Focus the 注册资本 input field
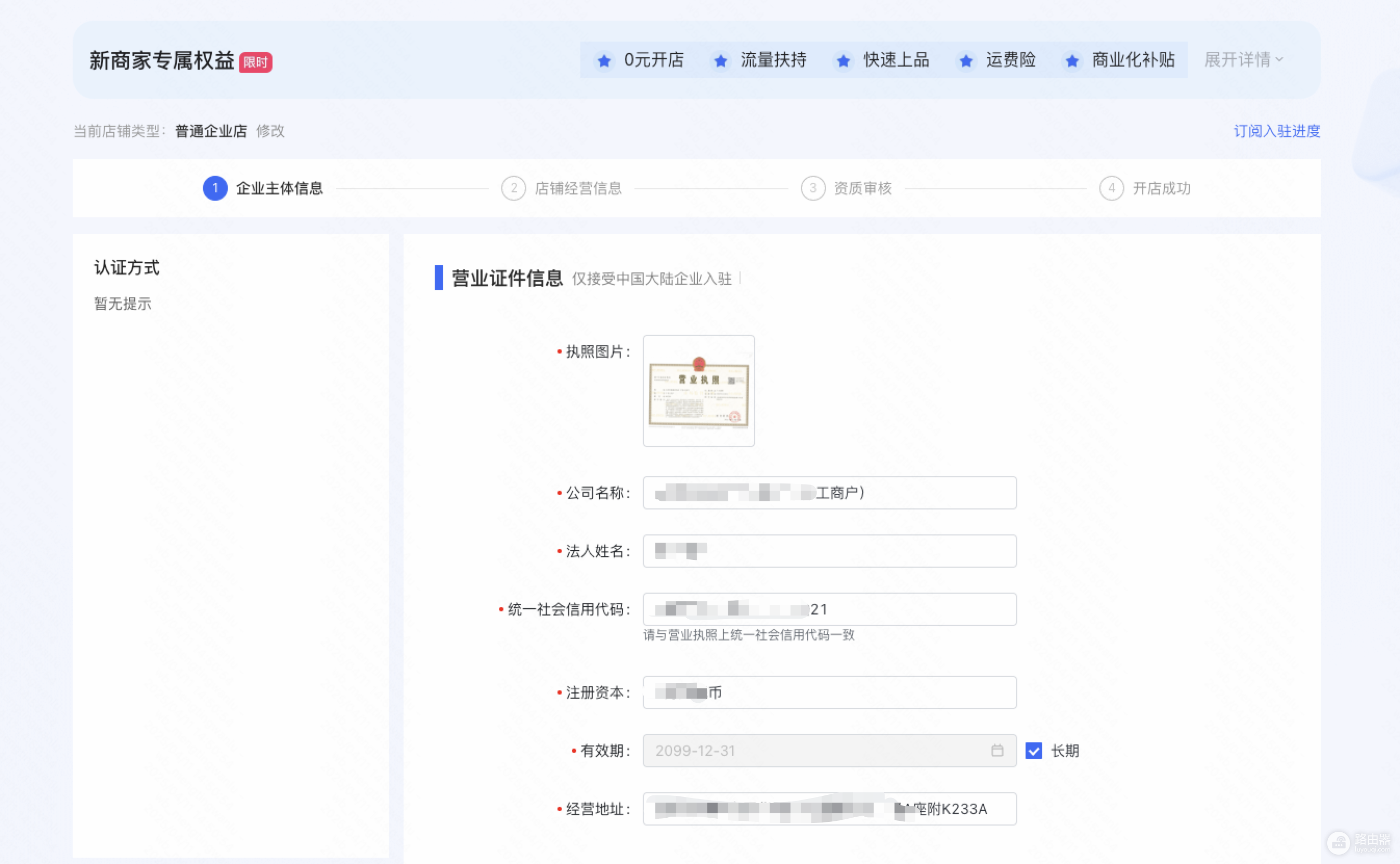This screenshot has width=1400, height=864. tap(829, 692)
